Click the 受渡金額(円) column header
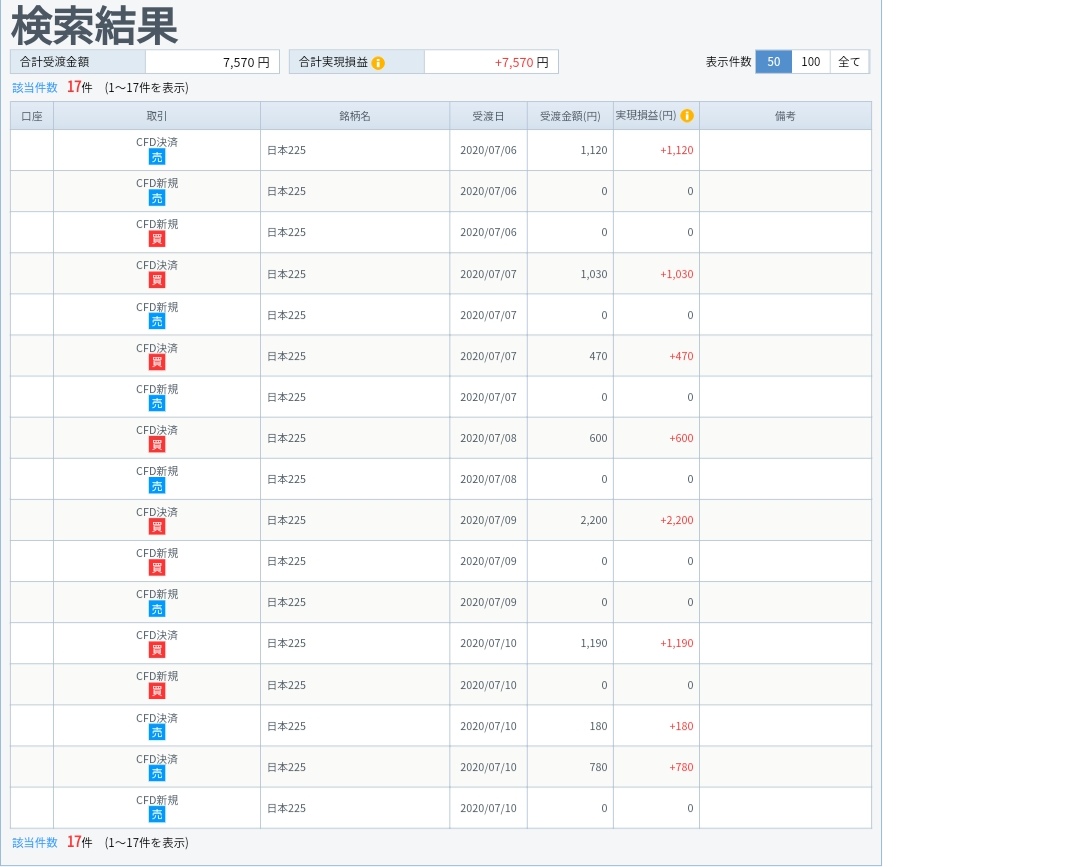This screenshot has height=867, width=1080. click(x=570, y=116)
